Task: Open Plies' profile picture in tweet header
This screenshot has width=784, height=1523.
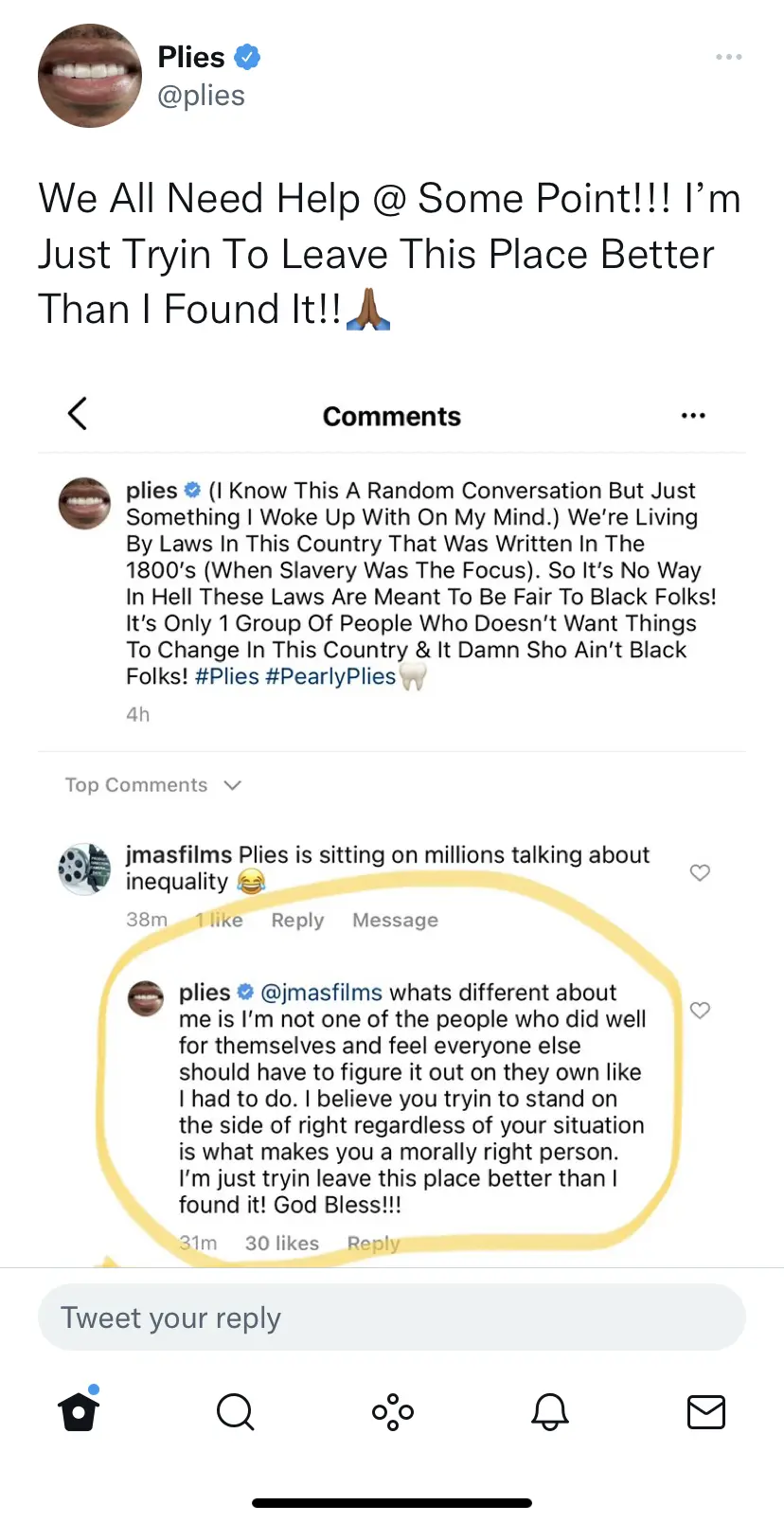Action: coord(89,76)
